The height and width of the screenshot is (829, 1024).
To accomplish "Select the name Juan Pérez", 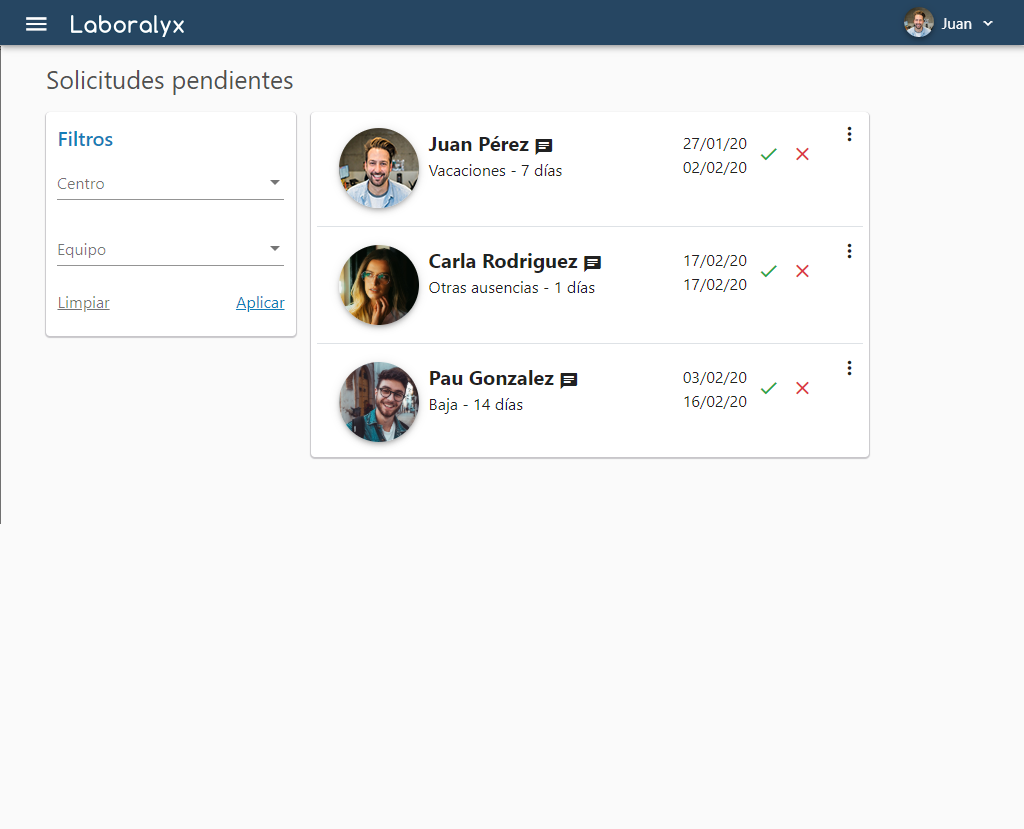I will pos(479,144).
